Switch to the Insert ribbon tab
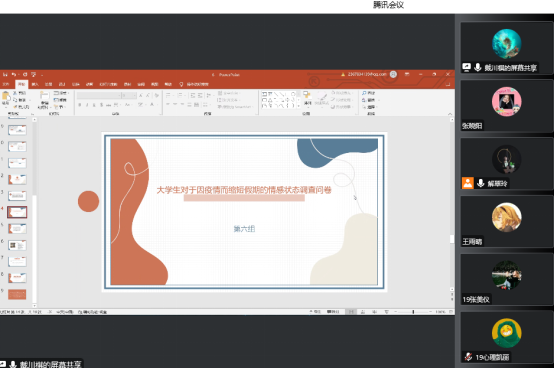Image resolution: width=554 pixels, height=368 pixels. pos(35,84)
